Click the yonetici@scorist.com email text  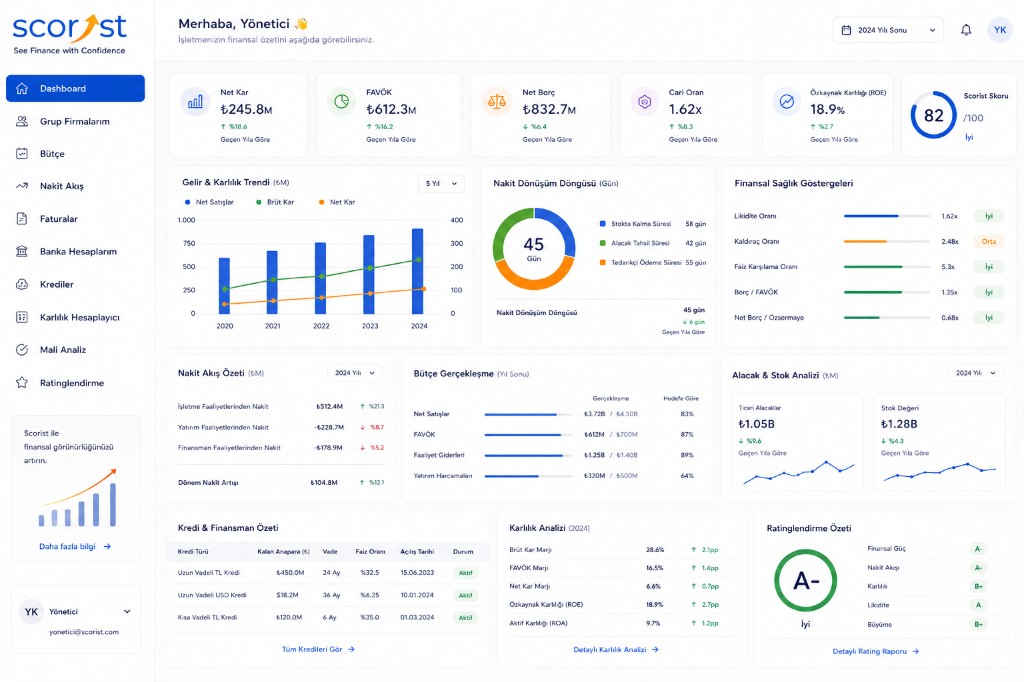click(84, 632)
